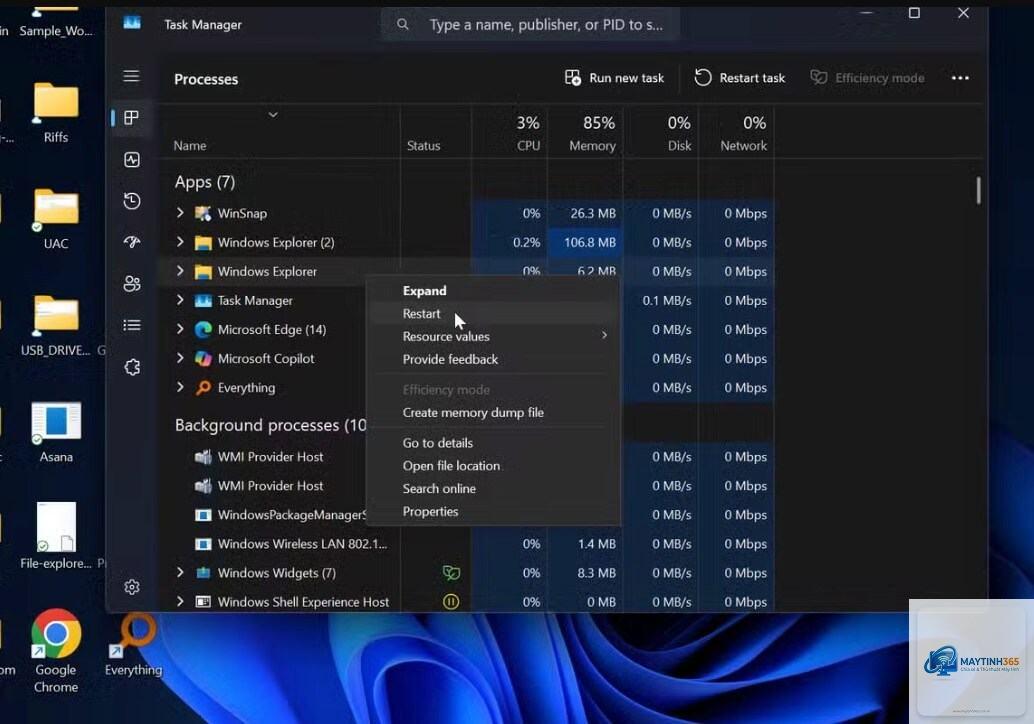Open the Services sidebar icon
The height and width of the screenshot is (724, 1034).
pyautogui.click(x=131, y=367)
